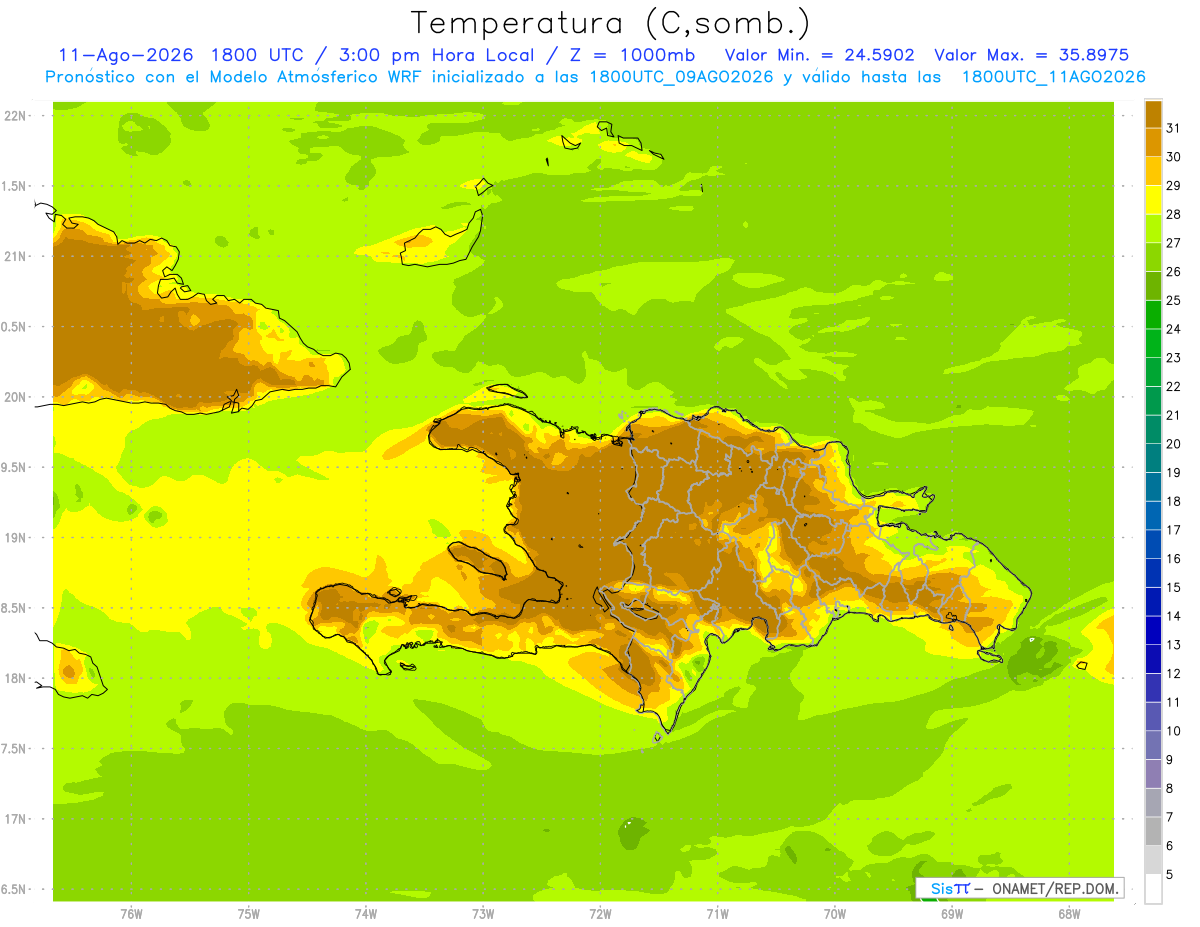Click Great Inagua island near 21N 73W

pos(441,240)
